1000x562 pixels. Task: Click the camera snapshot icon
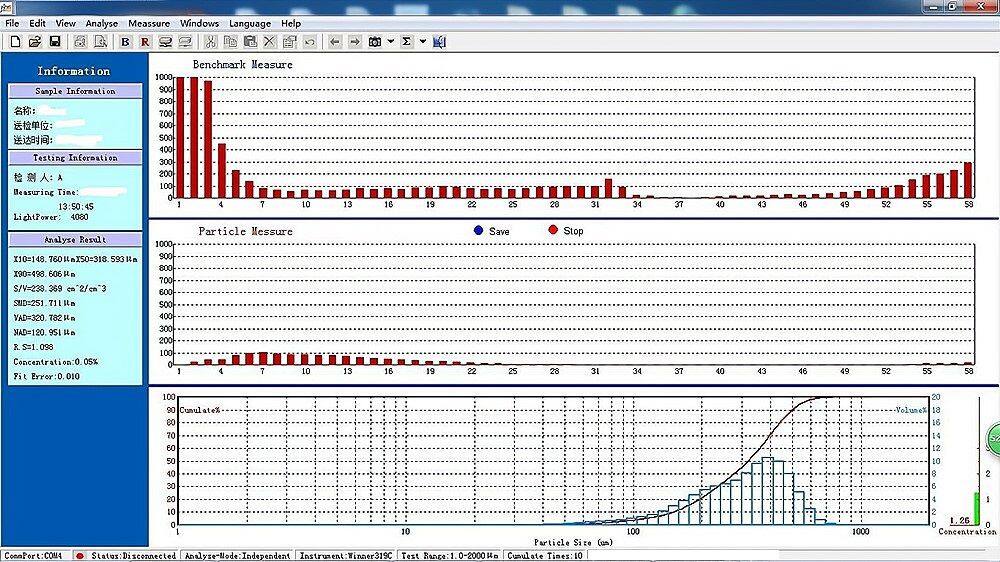[x=375, y=42]
